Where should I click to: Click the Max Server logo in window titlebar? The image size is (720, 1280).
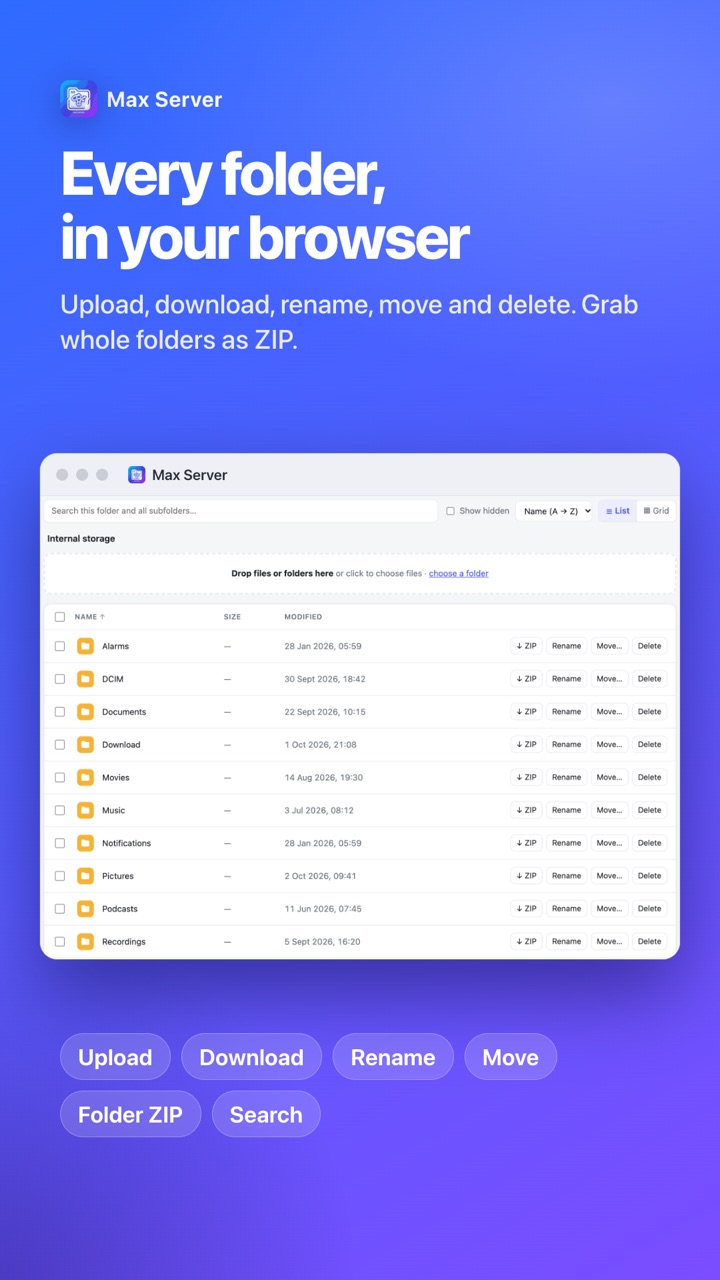[137, 475]
